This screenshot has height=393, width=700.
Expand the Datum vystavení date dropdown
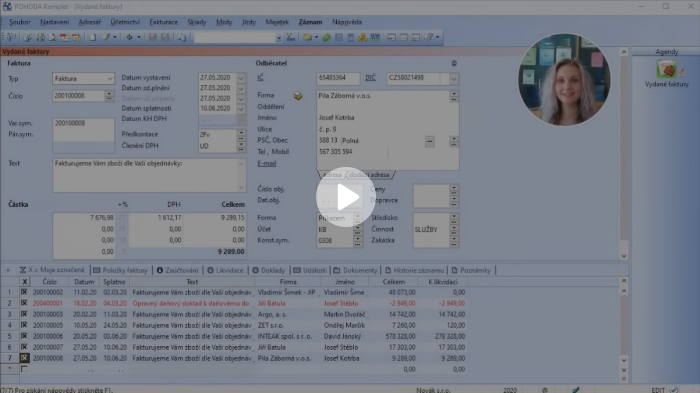(x=241, y=78)
